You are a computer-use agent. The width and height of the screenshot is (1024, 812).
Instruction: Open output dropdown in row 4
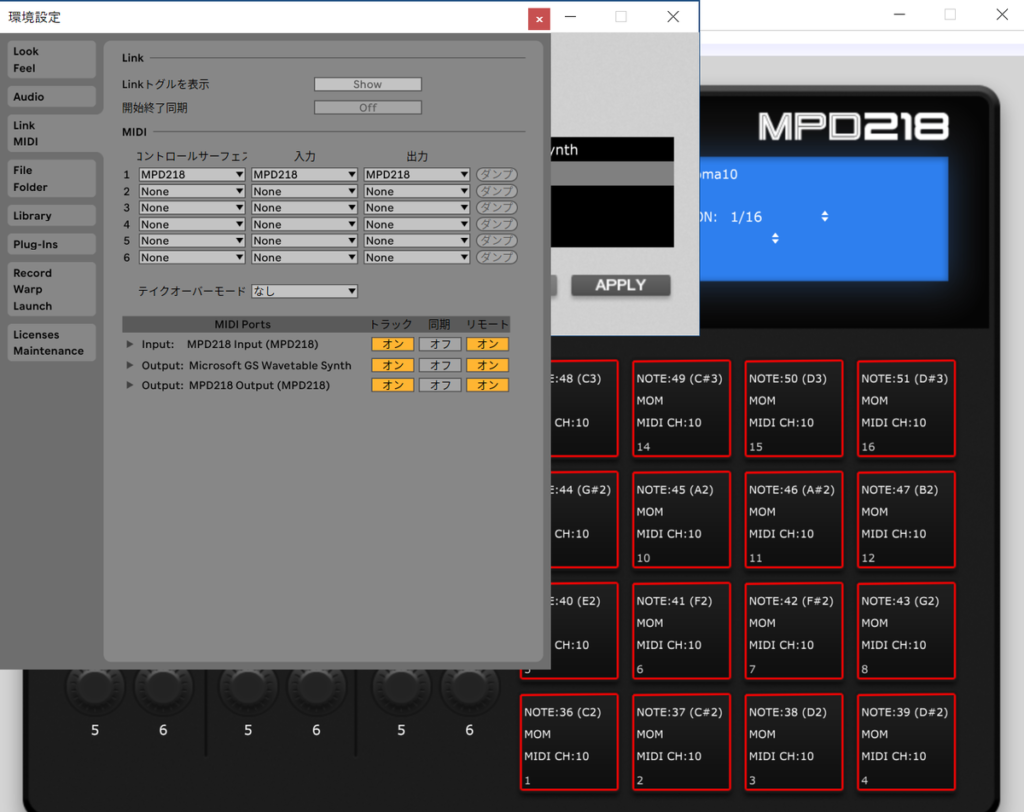point(417,225)
